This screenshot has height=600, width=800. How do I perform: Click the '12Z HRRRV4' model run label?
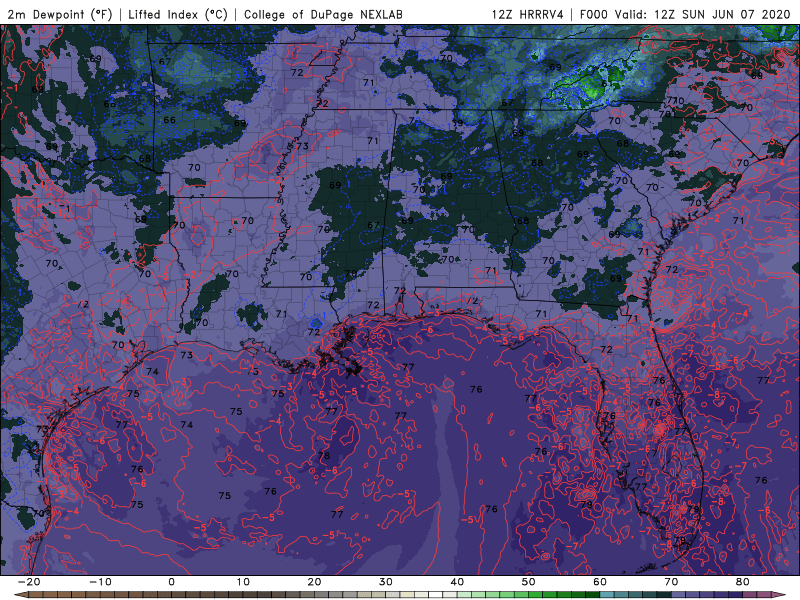(x=528, y=14)
